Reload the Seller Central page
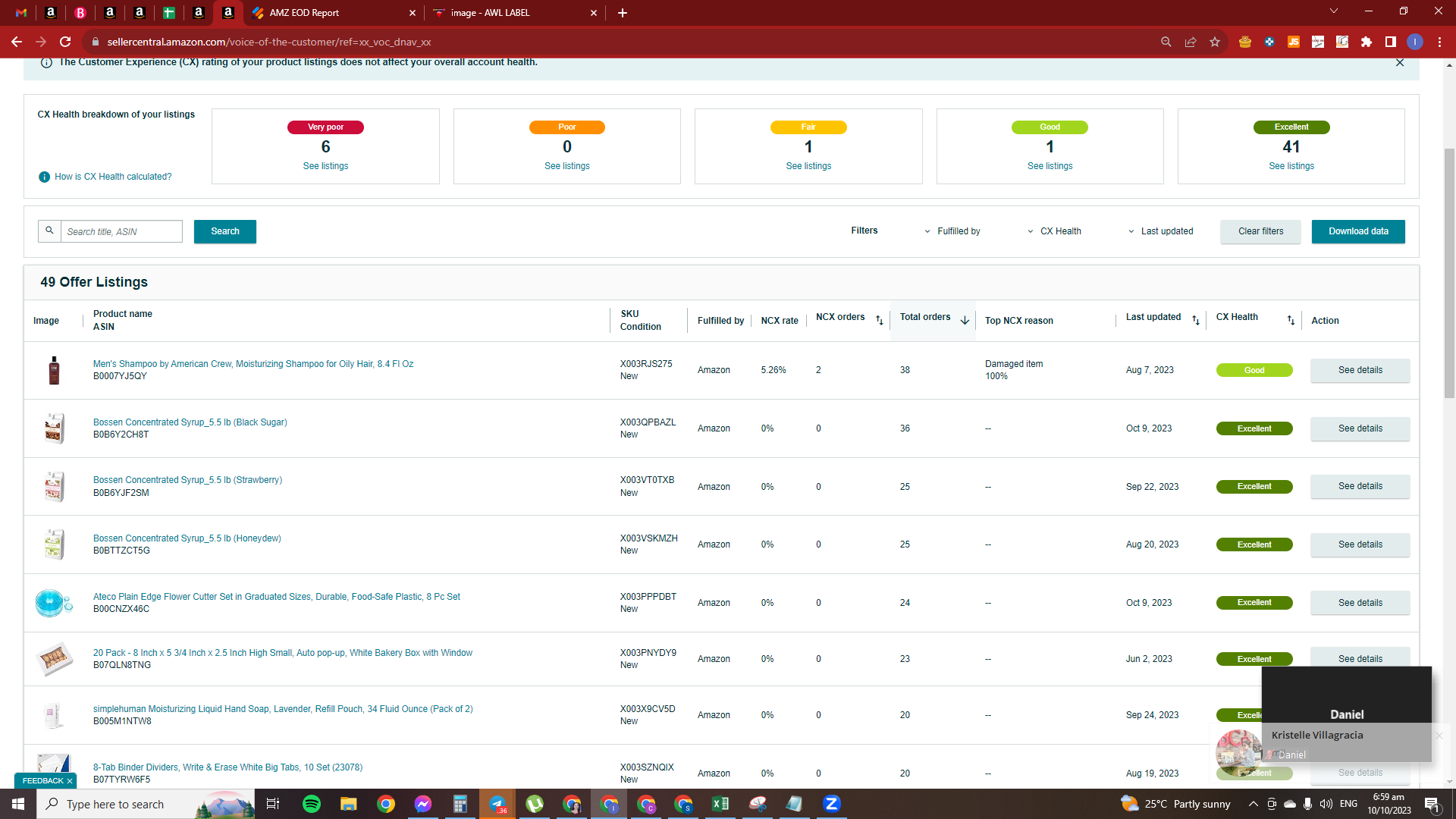The image size is (1456, 819). (66, 42)
